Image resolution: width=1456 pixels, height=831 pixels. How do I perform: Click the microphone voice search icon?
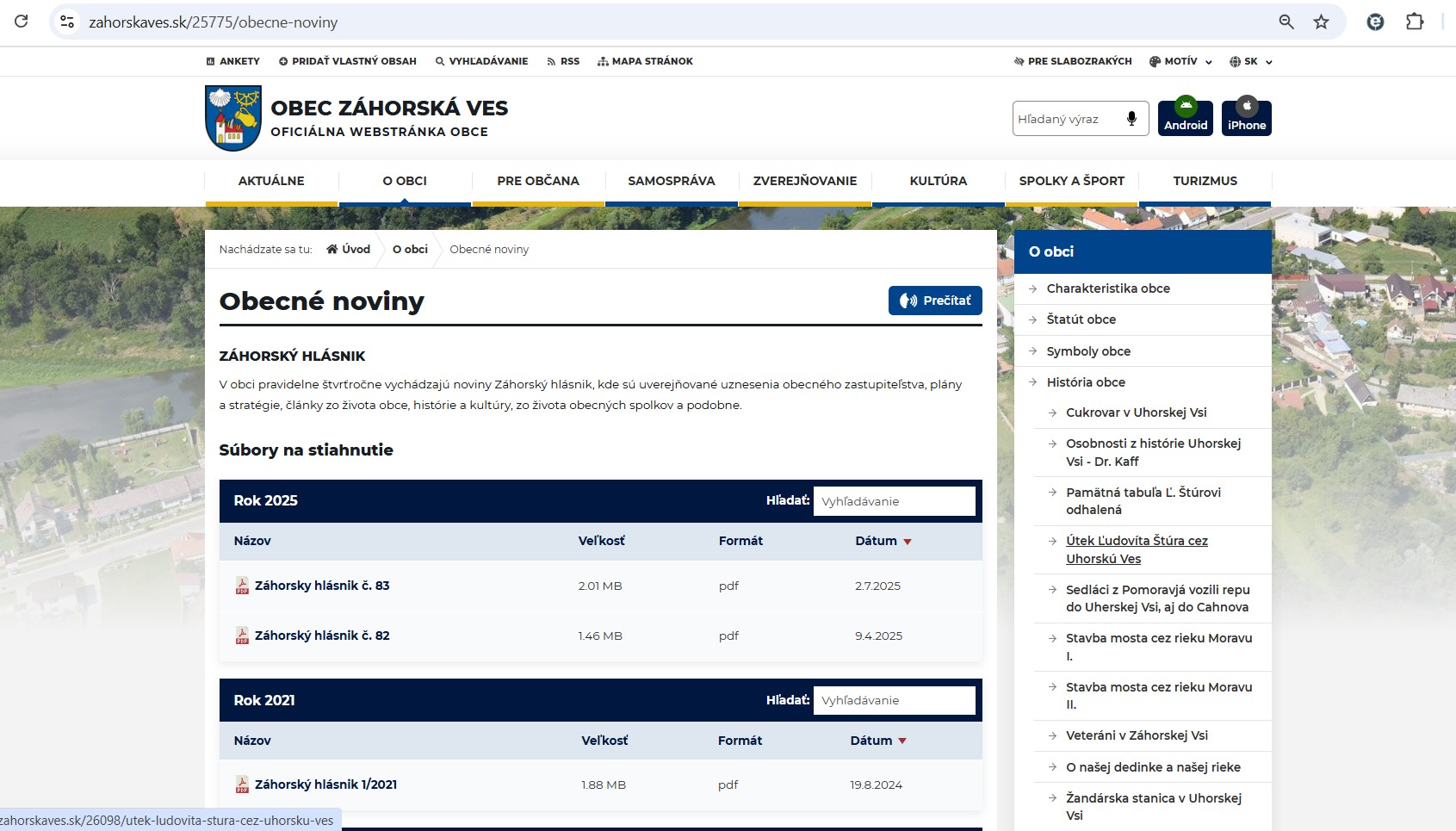(x=1131, y=119)
